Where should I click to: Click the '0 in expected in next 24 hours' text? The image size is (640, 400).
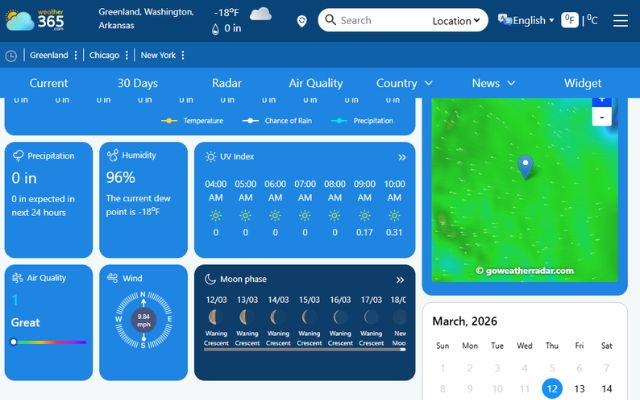tap(43, 206)
